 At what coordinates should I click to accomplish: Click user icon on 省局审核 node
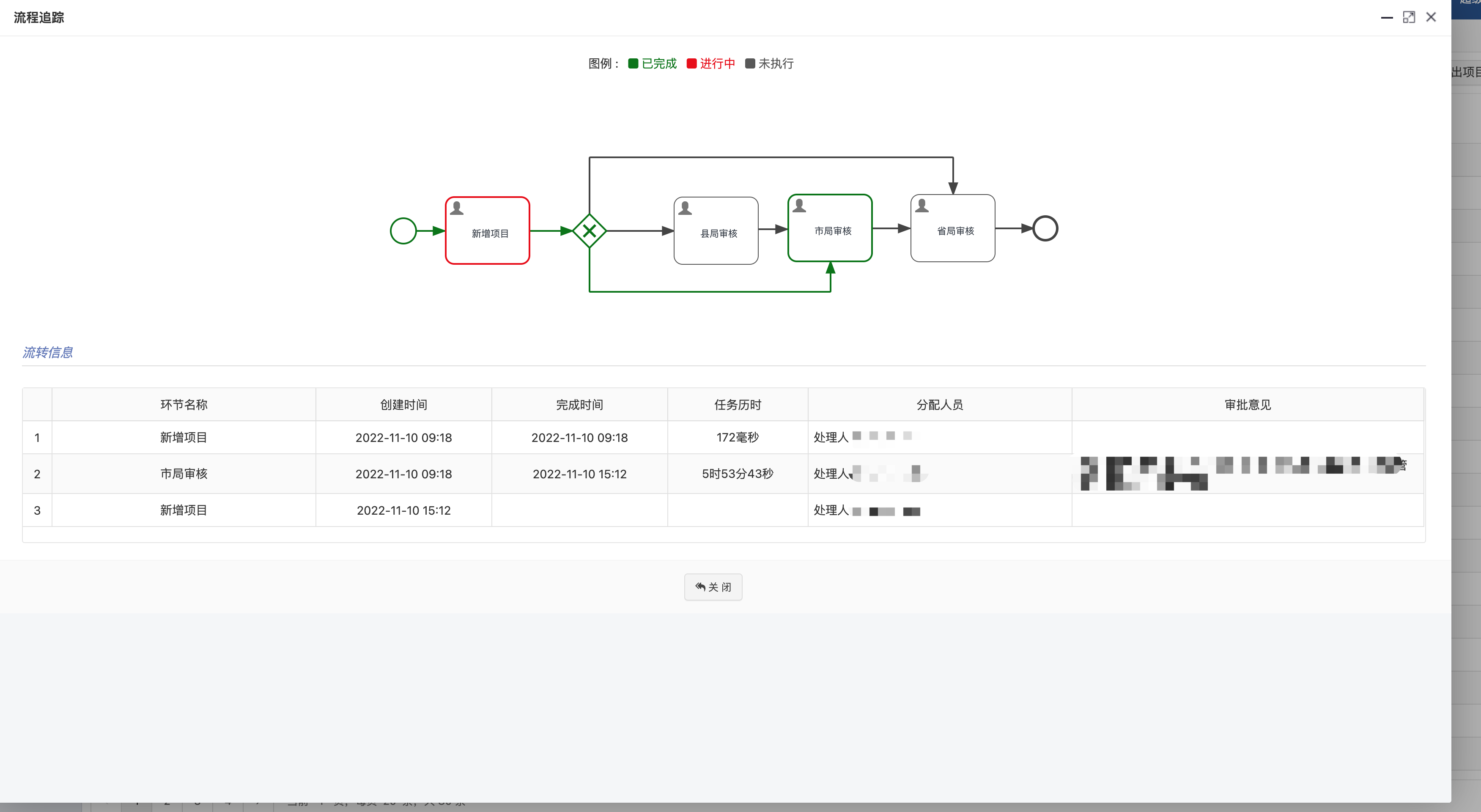point(922,205)
